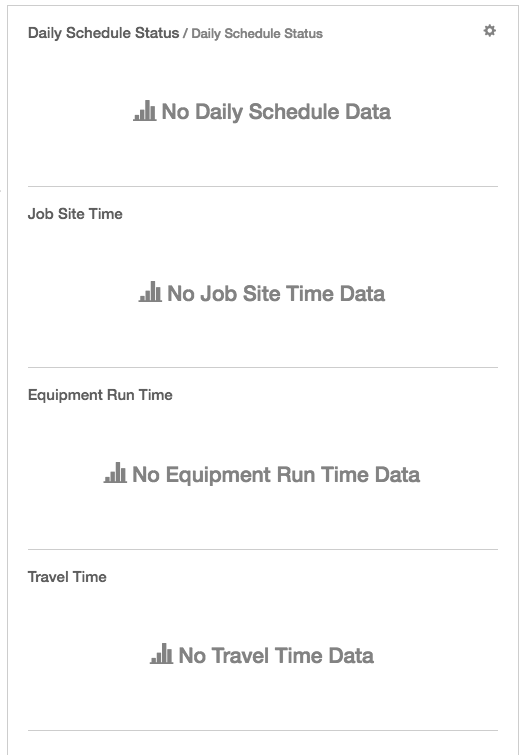Click the bar chart icon beside No Daily Schedule Data
The width and height of the screenshot is (526, 755).
(x=145, y=111)
